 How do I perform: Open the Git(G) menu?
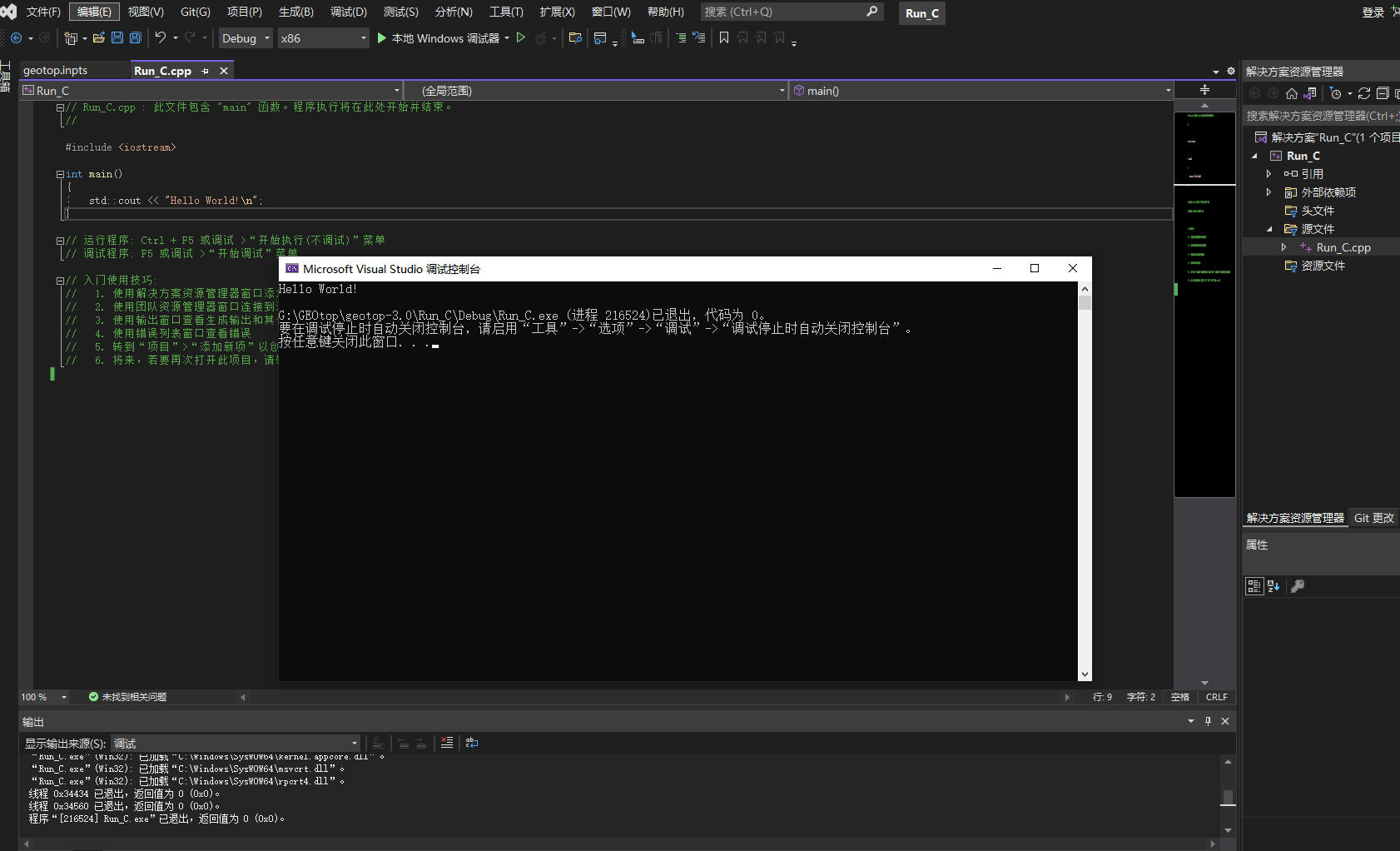196,12
